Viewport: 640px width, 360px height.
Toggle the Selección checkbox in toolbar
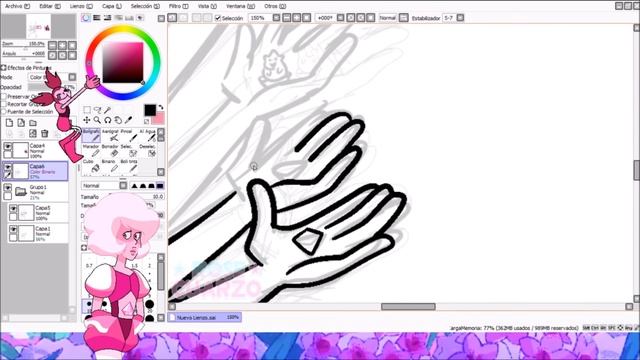218,18
